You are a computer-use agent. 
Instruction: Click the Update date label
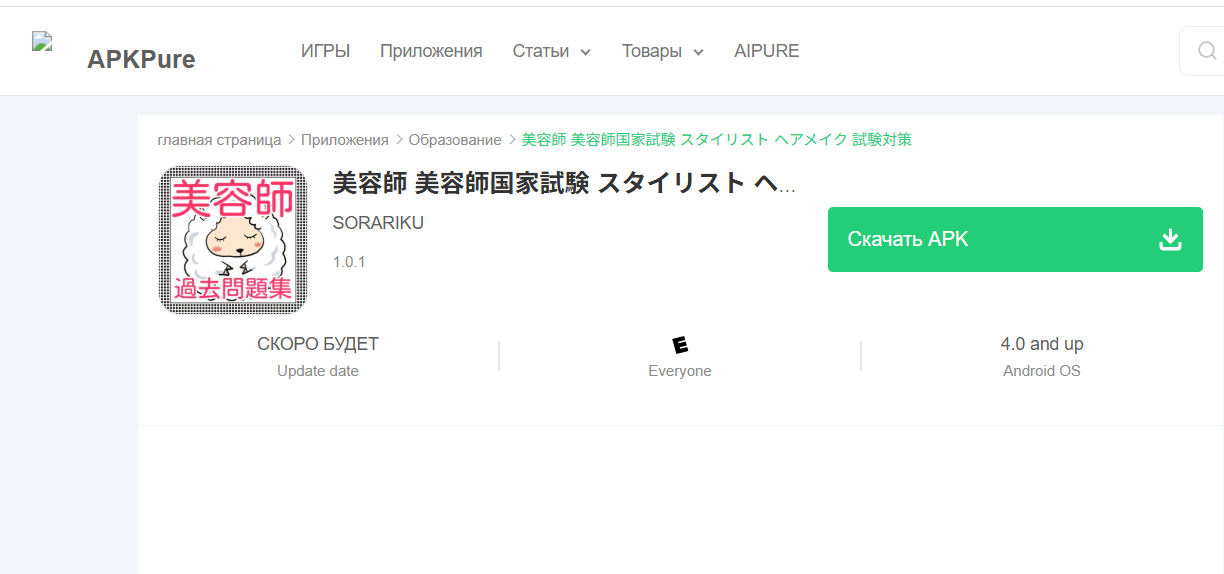(x=318, y=371)
